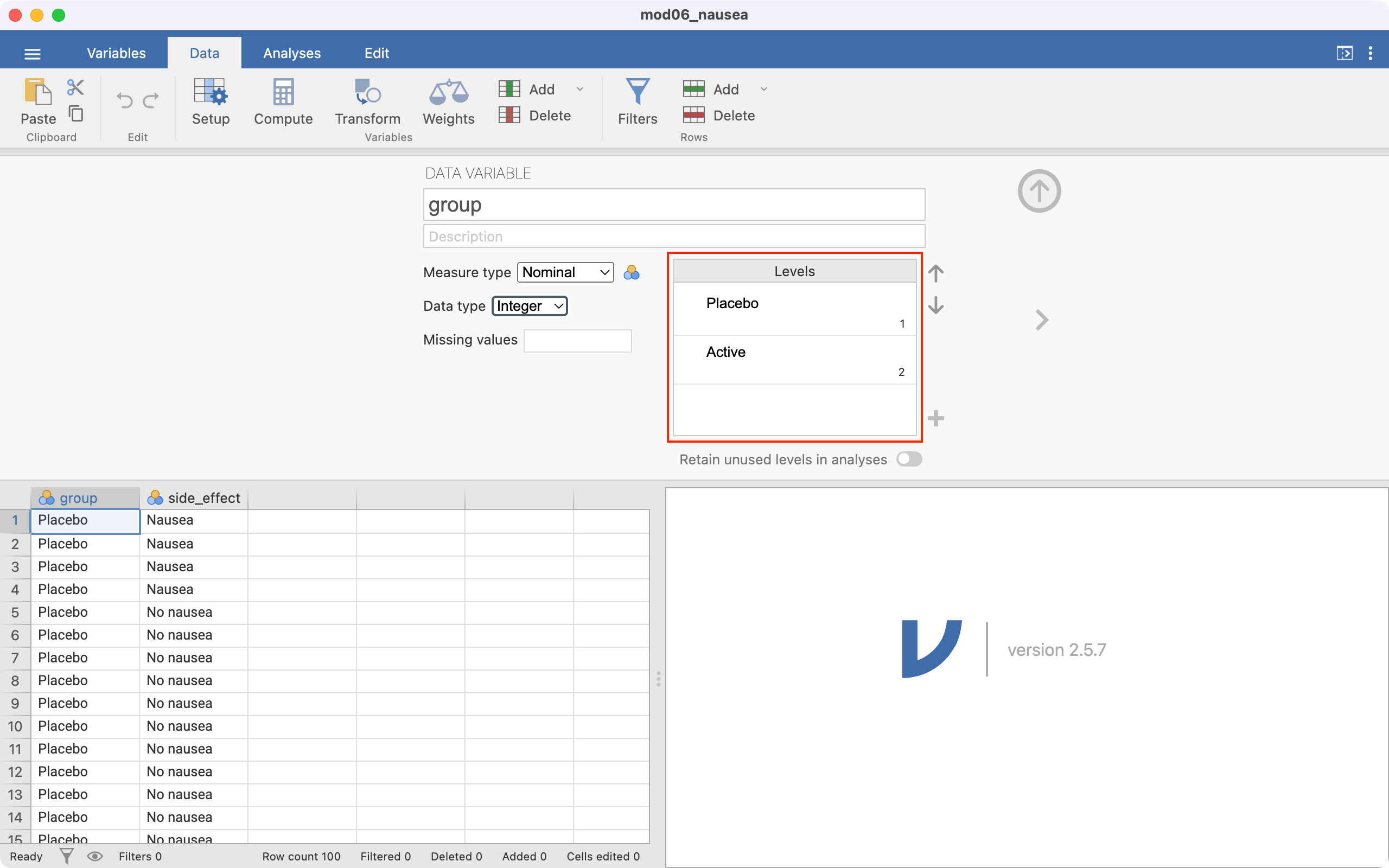
Task: Click the Compute variable icon
Action: pos(283,101)
